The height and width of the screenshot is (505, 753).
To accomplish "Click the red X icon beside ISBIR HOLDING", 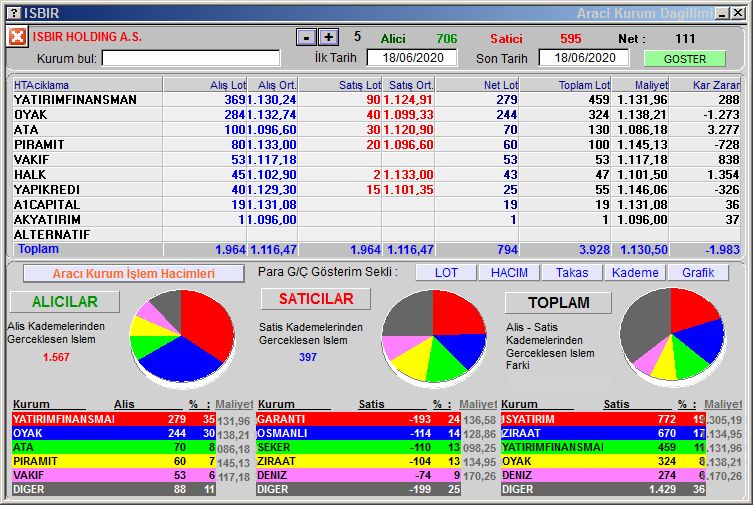I will [x=17, y=36].
